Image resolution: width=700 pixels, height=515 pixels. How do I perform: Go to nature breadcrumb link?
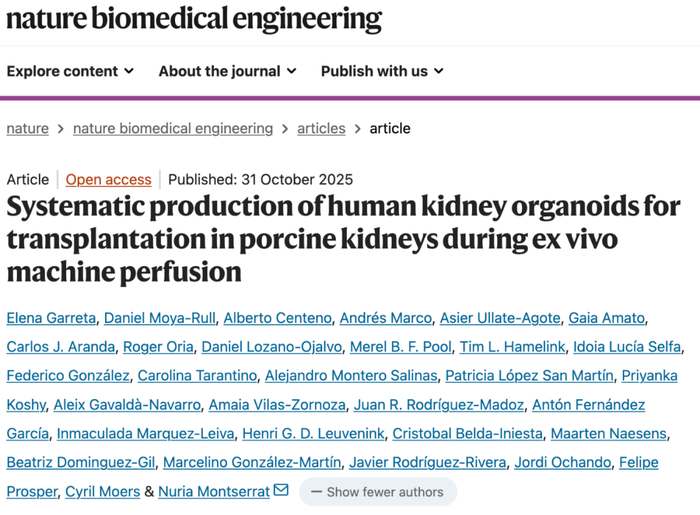[27, 128]
